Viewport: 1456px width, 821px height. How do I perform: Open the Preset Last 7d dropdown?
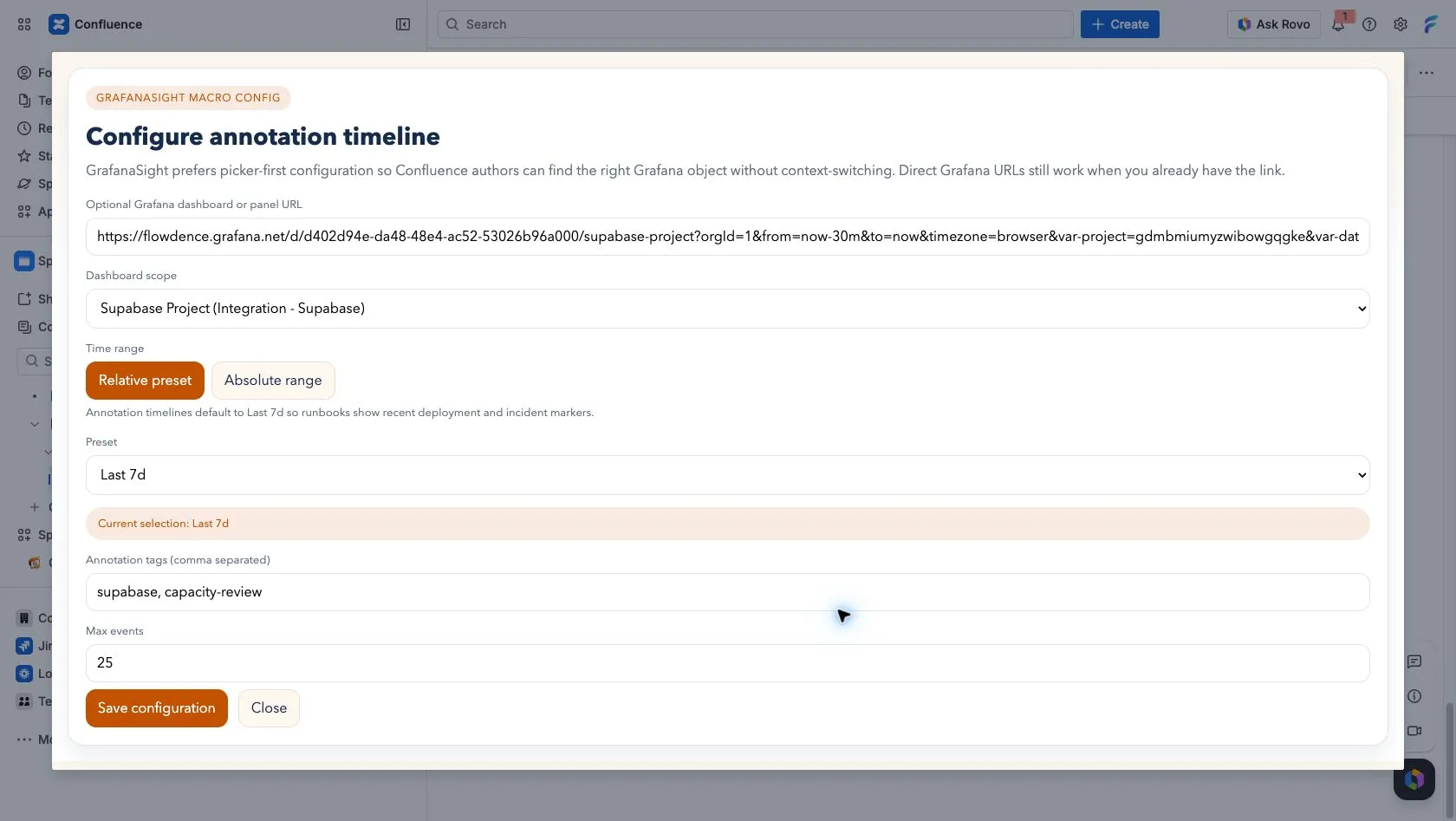tap(727, 475)
